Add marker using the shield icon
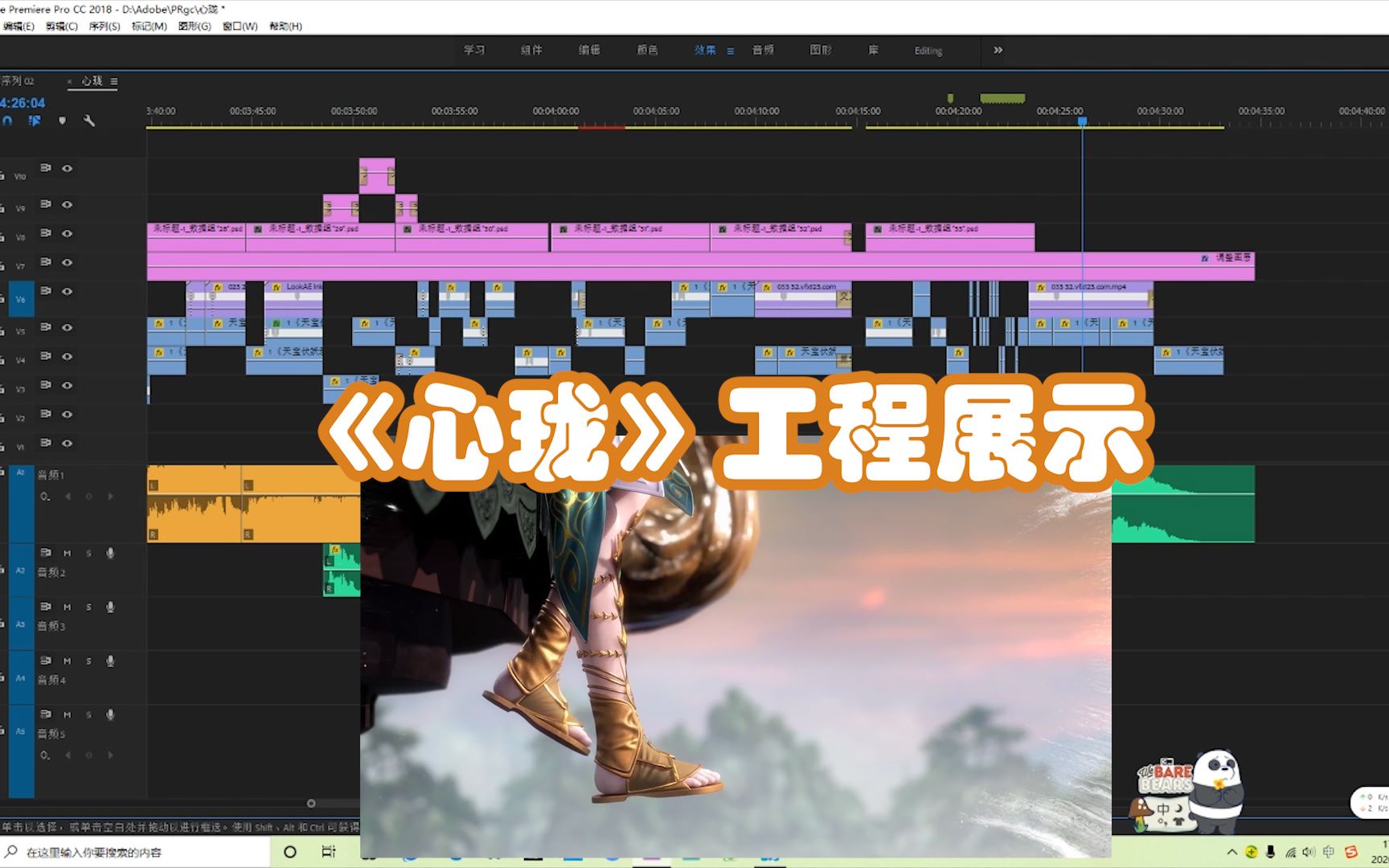The height and width of the screenshot is (868, 1389). tap(62, 121)
